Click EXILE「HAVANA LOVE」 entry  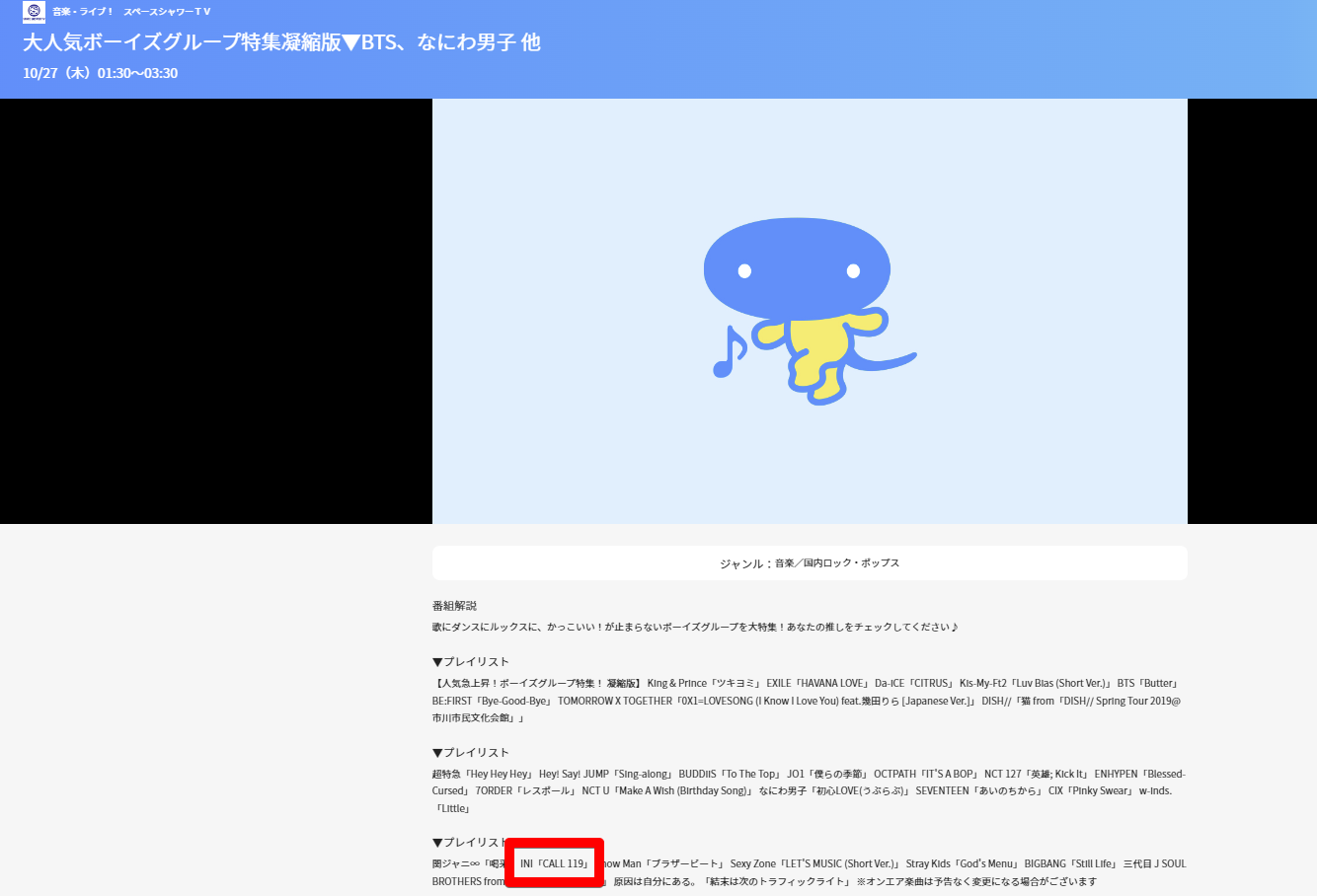[x=817, y=684]
